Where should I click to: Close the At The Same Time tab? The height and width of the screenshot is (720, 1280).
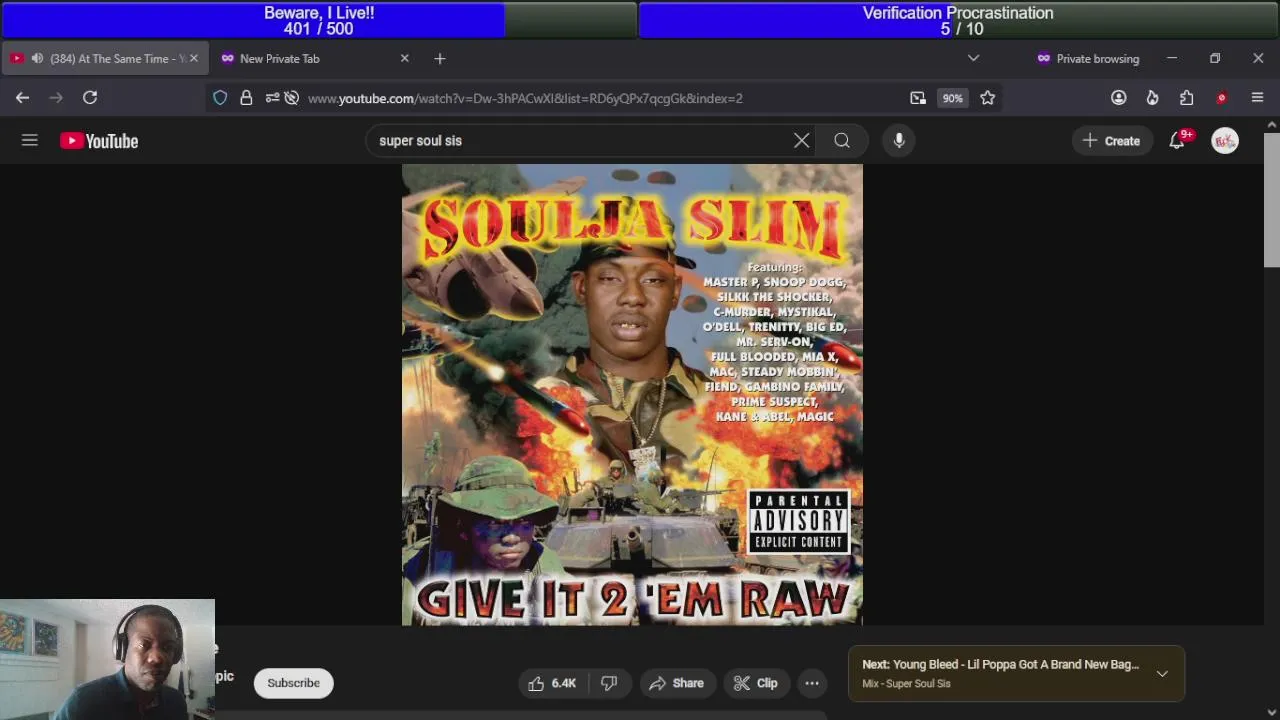(194, 59)
